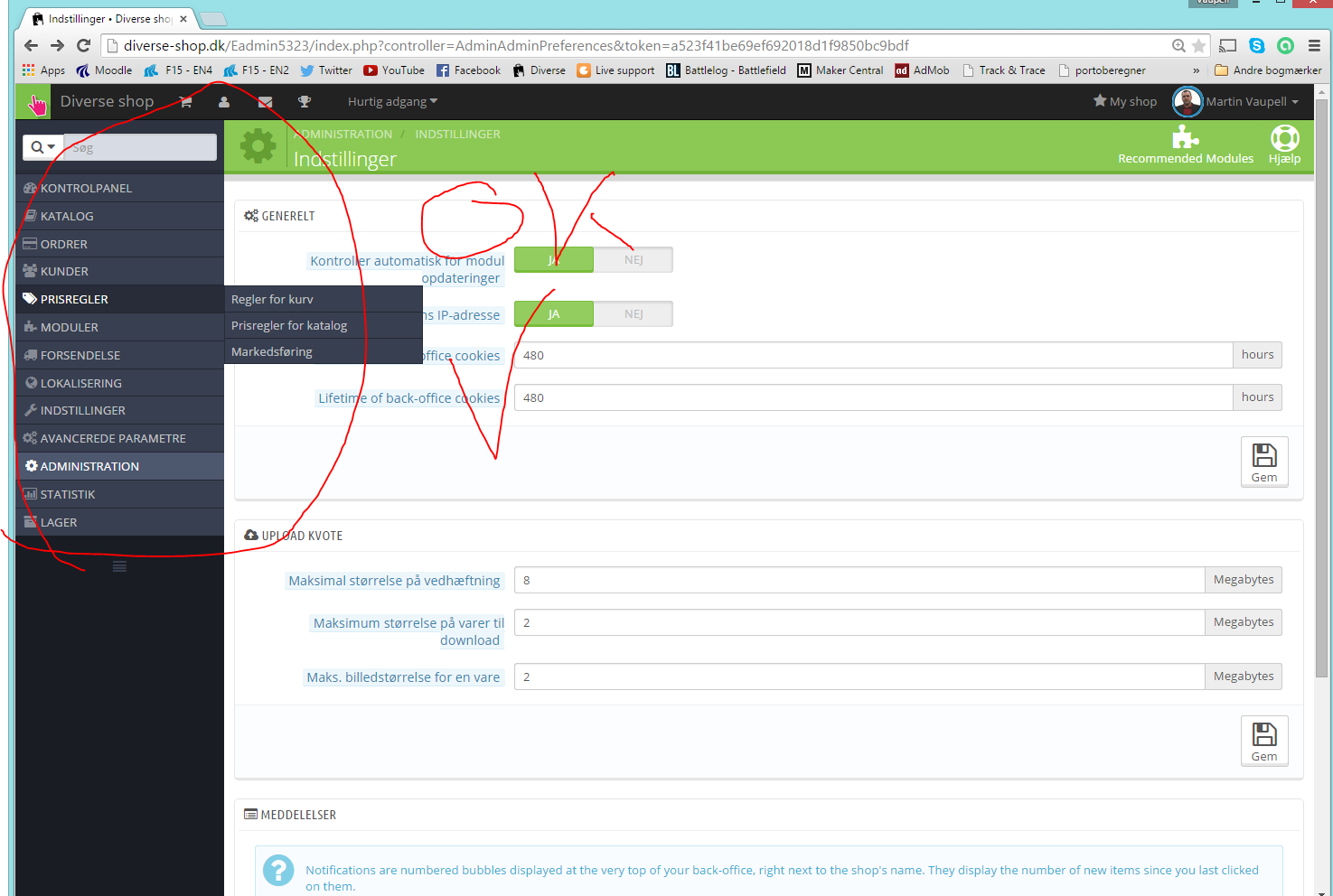
Task: Open YouTube bookmark
Action: coord(394,70)
